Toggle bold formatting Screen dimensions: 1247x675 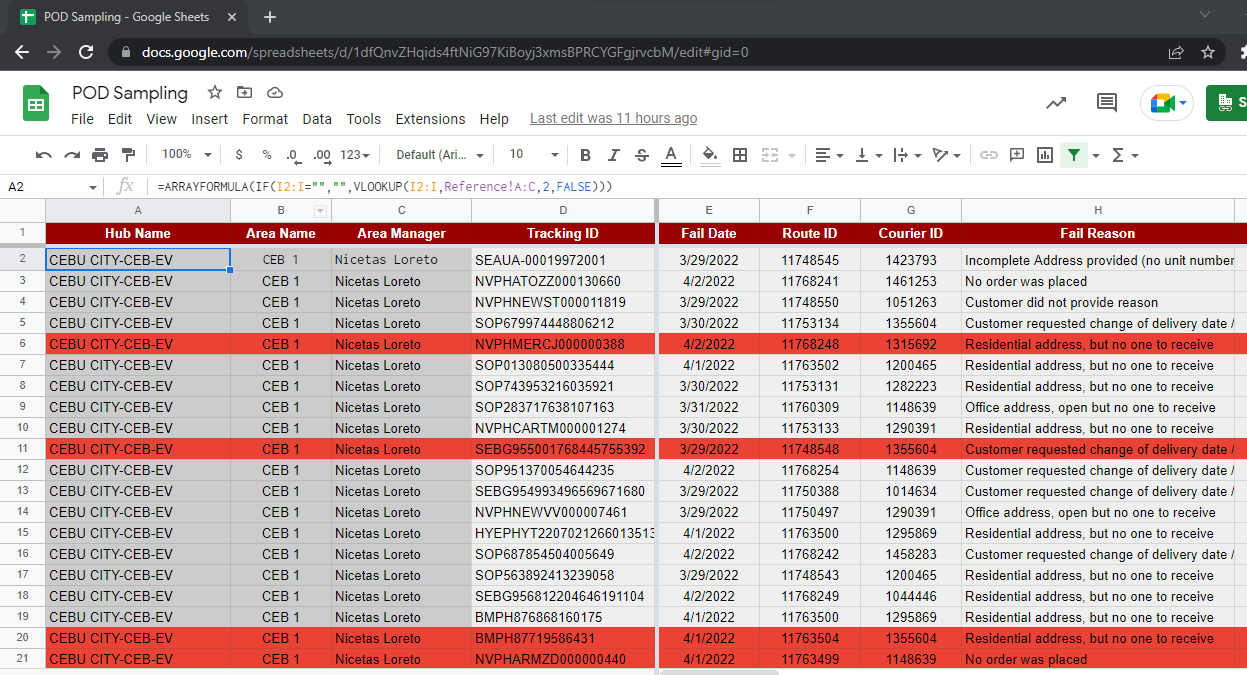tap(586, 155)
